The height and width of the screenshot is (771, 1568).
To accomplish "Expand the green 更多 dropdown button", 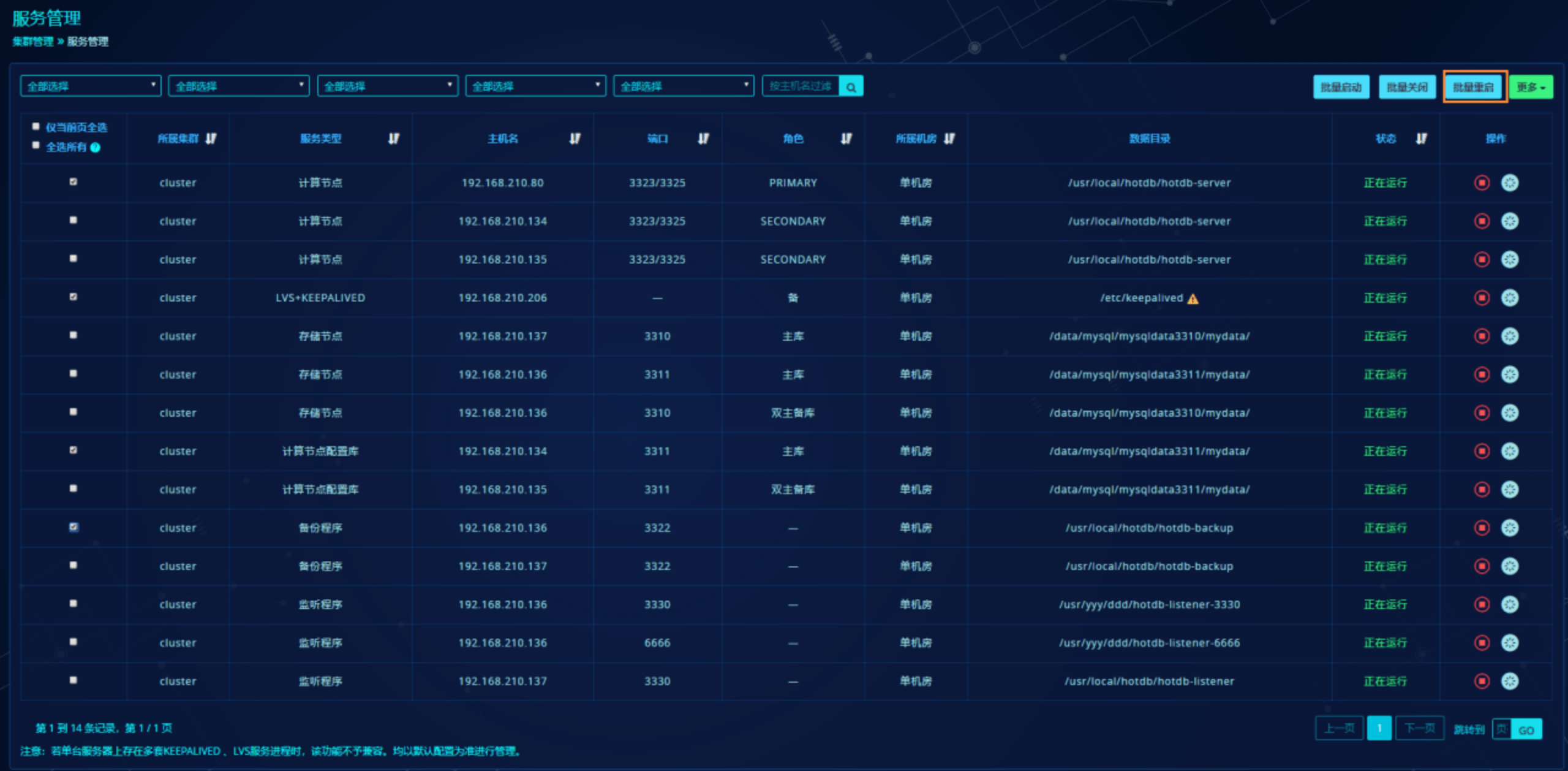I will [x=1530, y=87].
